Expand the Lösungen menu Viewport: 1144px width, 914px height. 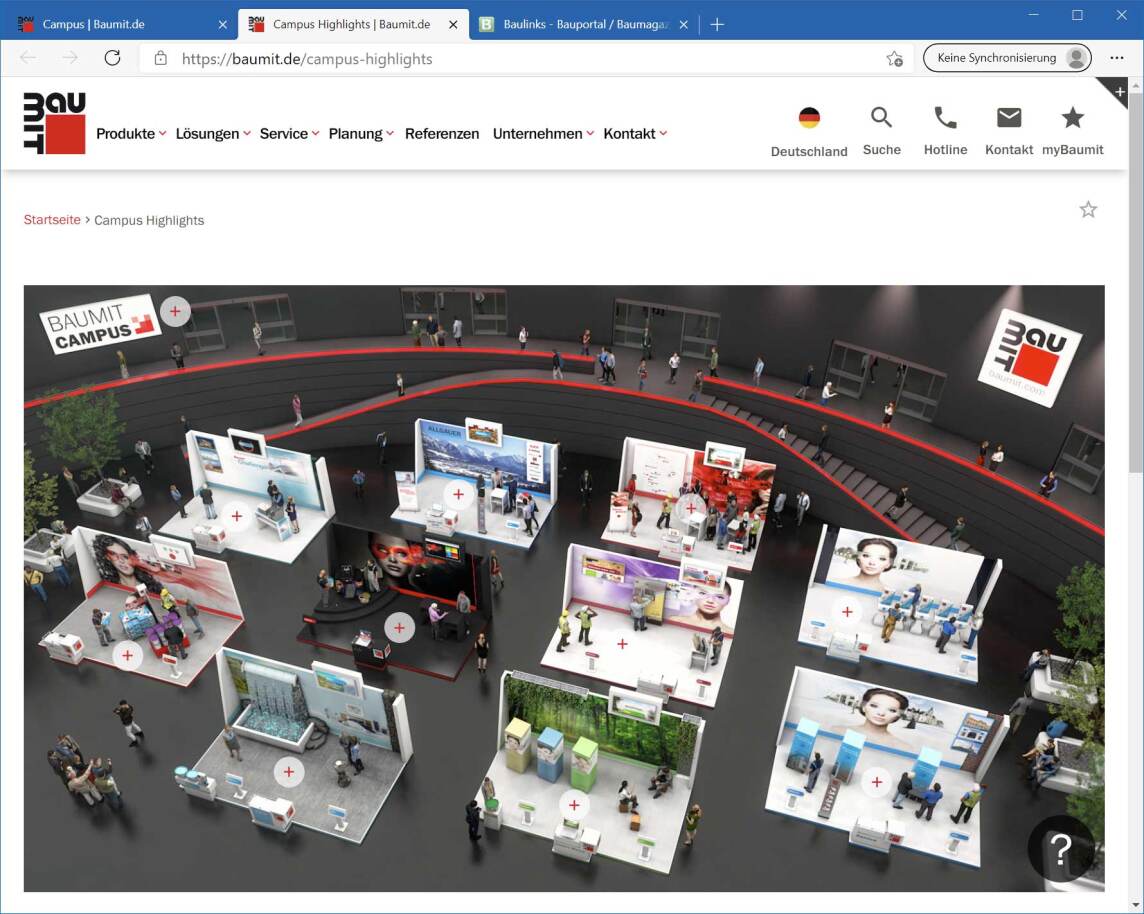[213, 133]
